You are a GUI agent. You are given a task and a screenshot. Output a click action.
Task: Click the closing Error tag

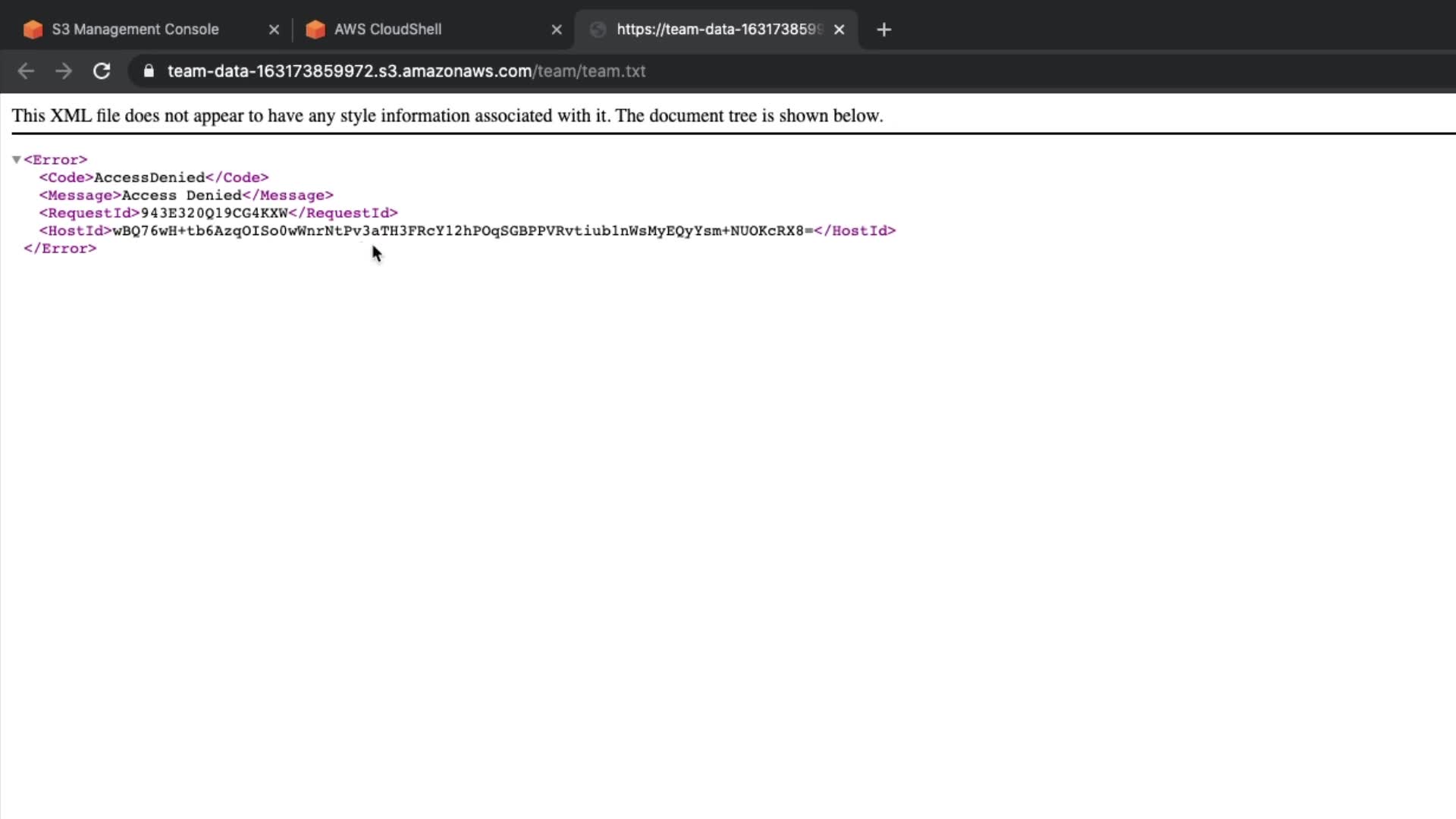coord(60,249)
